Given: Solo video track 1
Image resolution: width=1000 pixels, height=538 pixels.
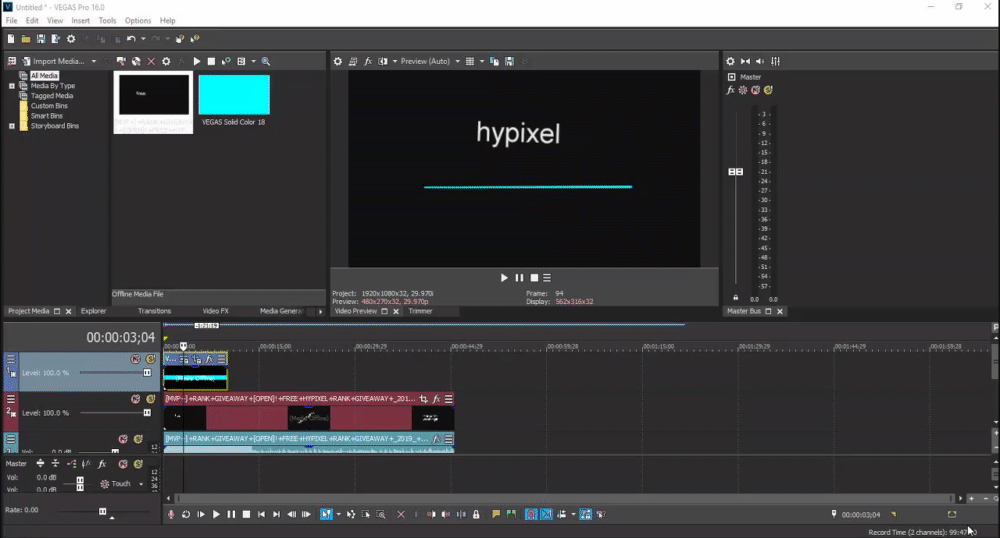Looking at the screenshot, I should (151, 360).
